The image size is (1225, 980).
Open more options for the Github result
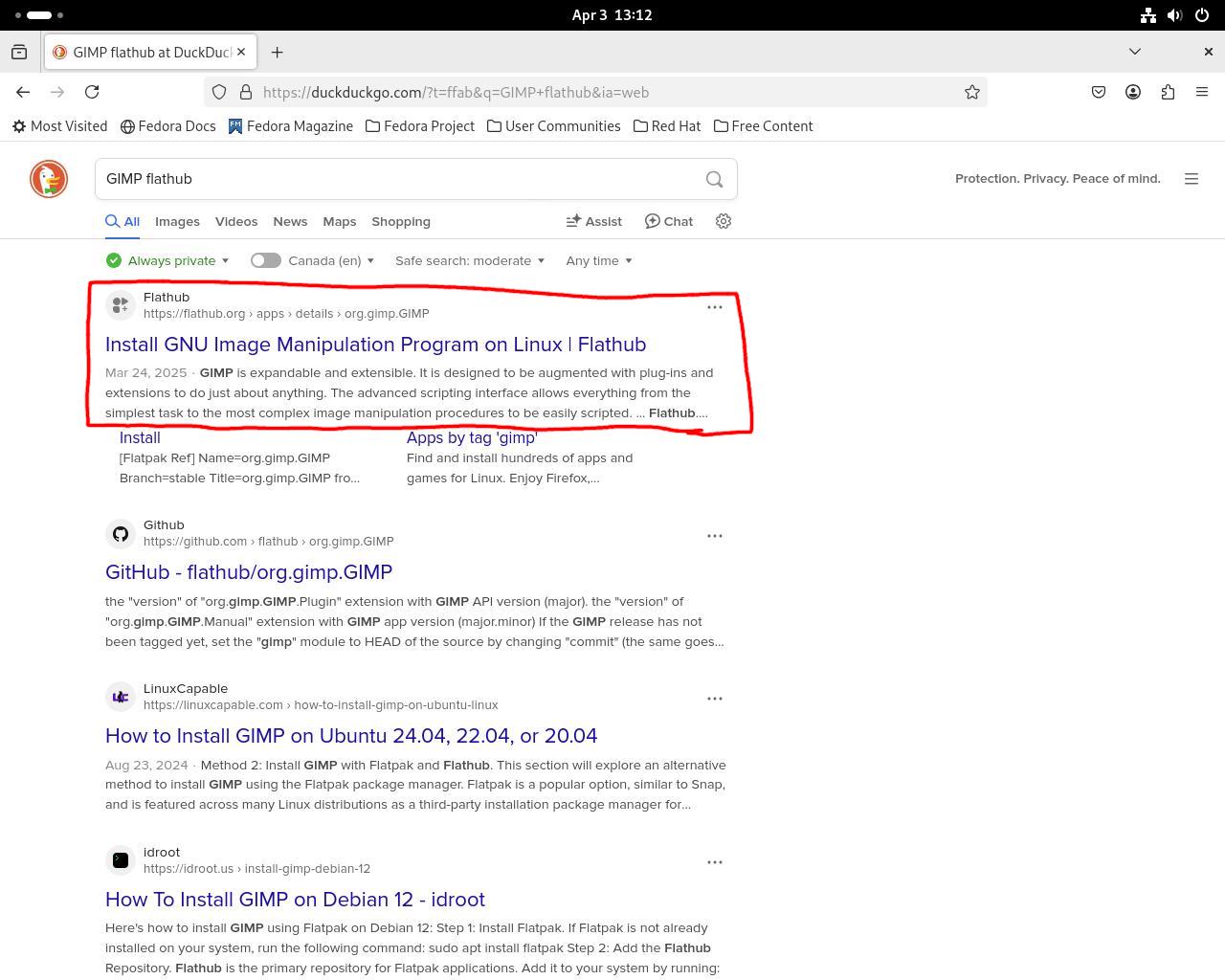pos(714,536)
